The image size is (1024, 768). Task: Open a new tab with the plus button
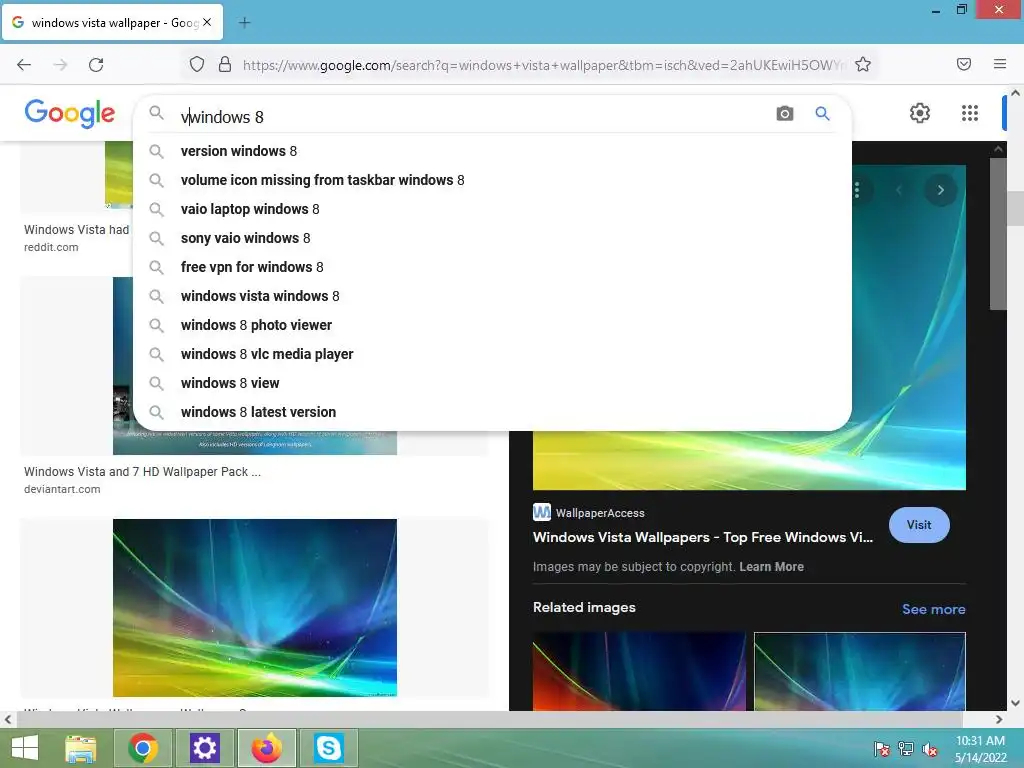[x=244, y=23]
